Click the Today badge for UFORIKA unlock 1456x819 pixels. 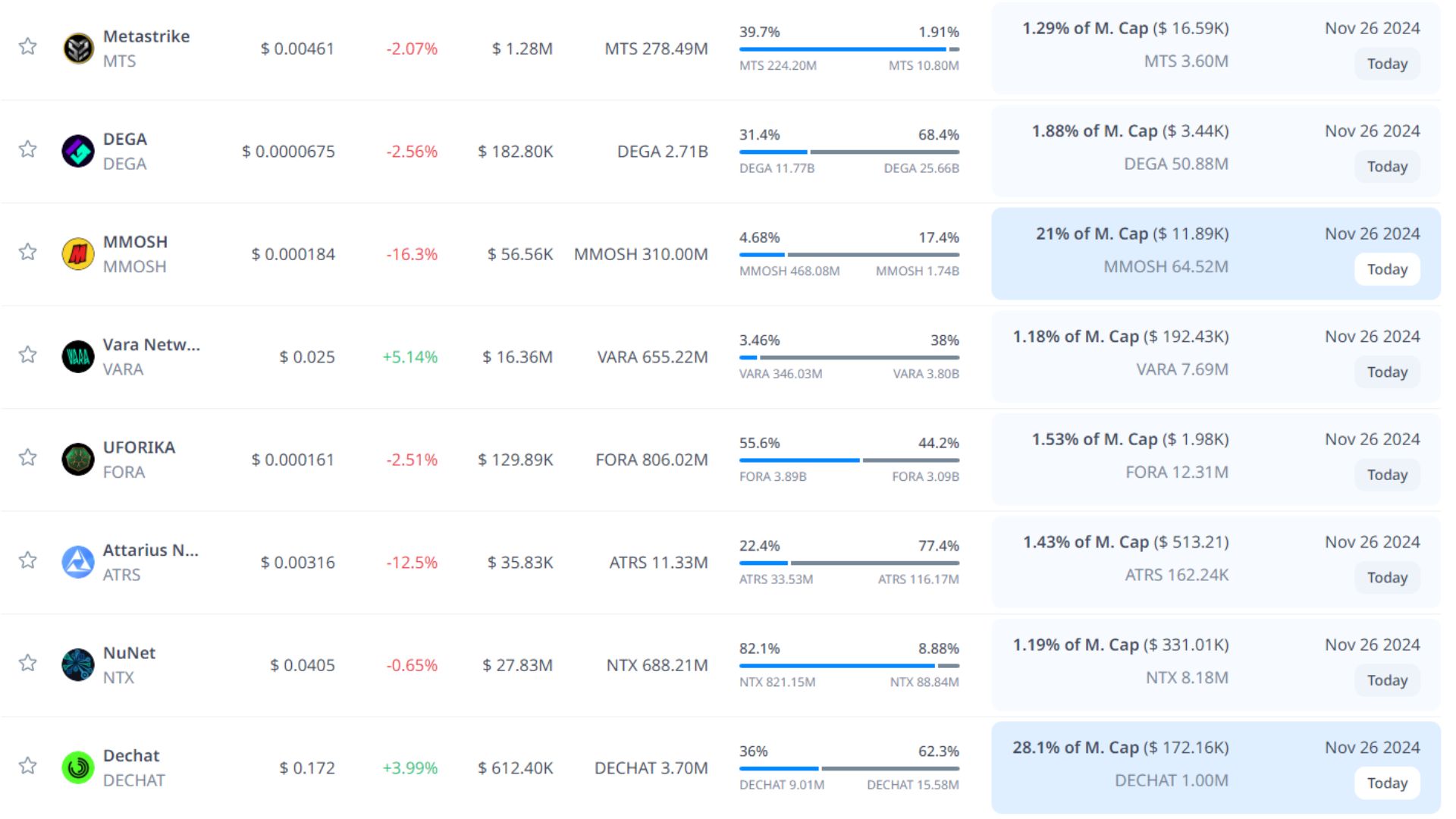click(1387, 475)
